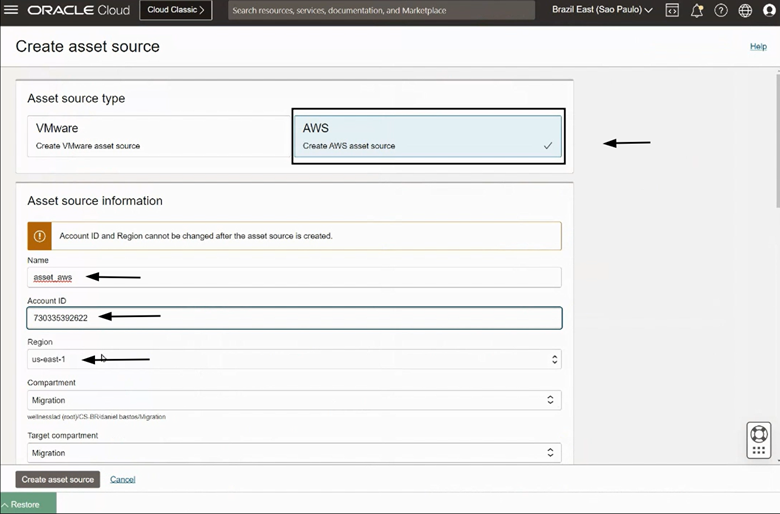Image resolution: width=780 pixels, height=514 pixels.
Task: Open the hamburger navigation menu
Action: click(x=12, y=10)
